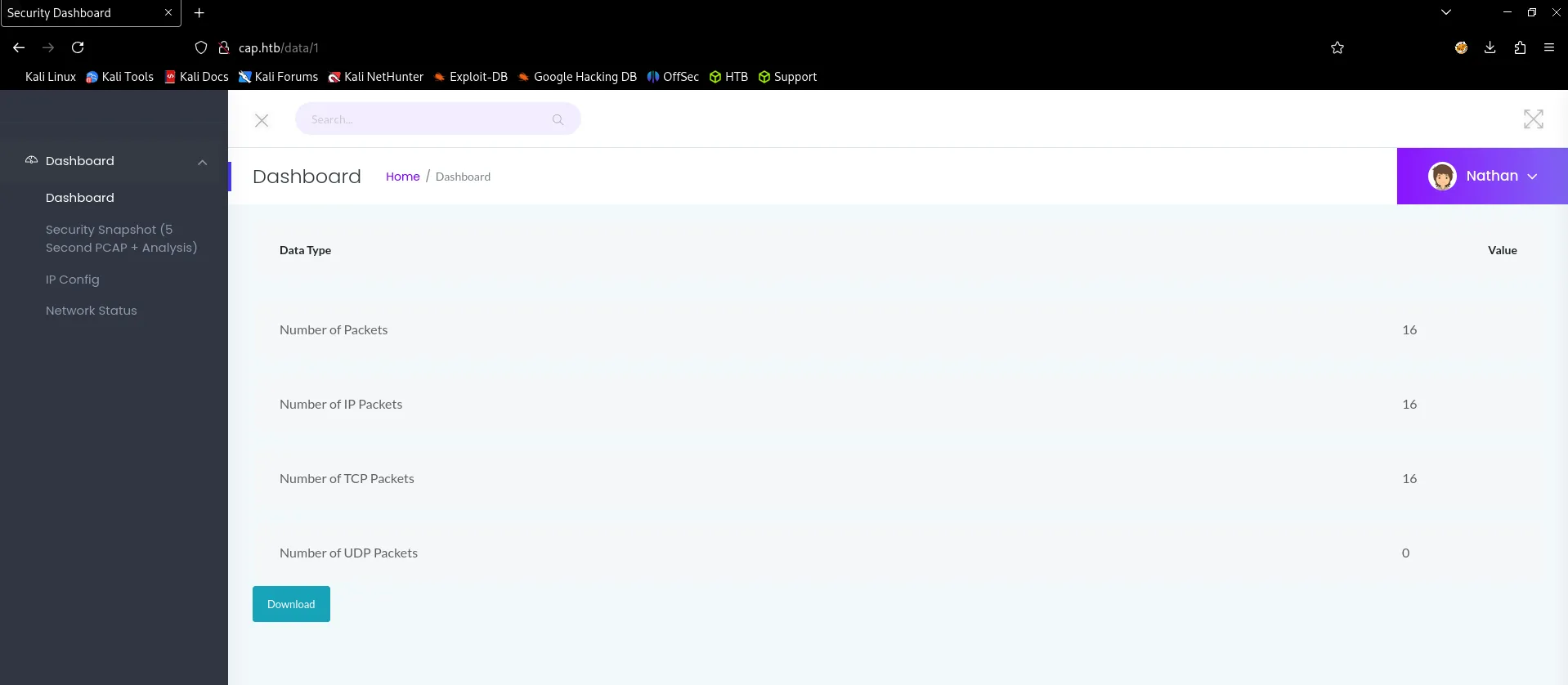Open the list all tabs chevron

coord(1446,12)
